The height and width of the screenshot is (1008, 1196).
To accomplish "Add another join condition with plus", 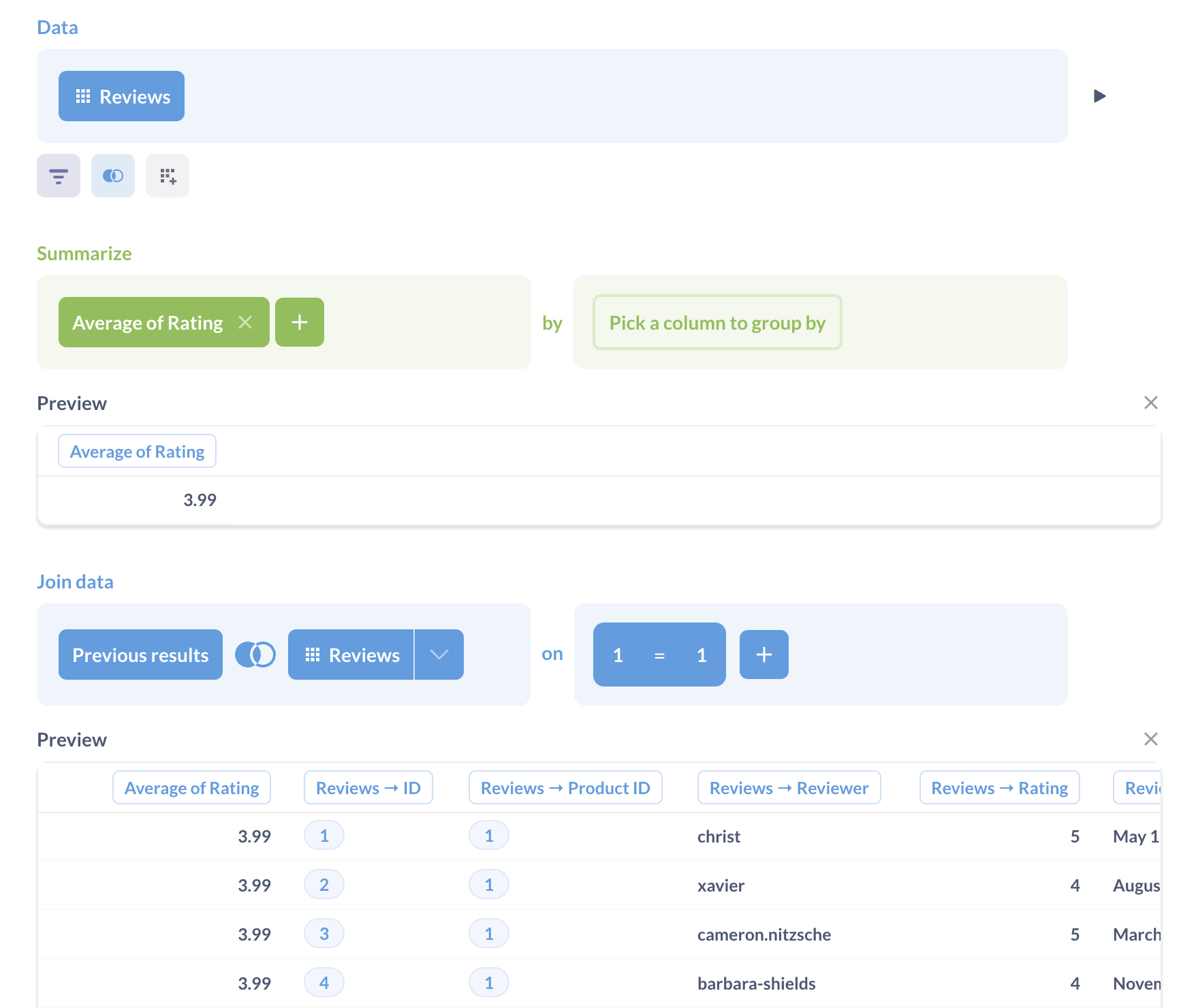I will point(764,655).
